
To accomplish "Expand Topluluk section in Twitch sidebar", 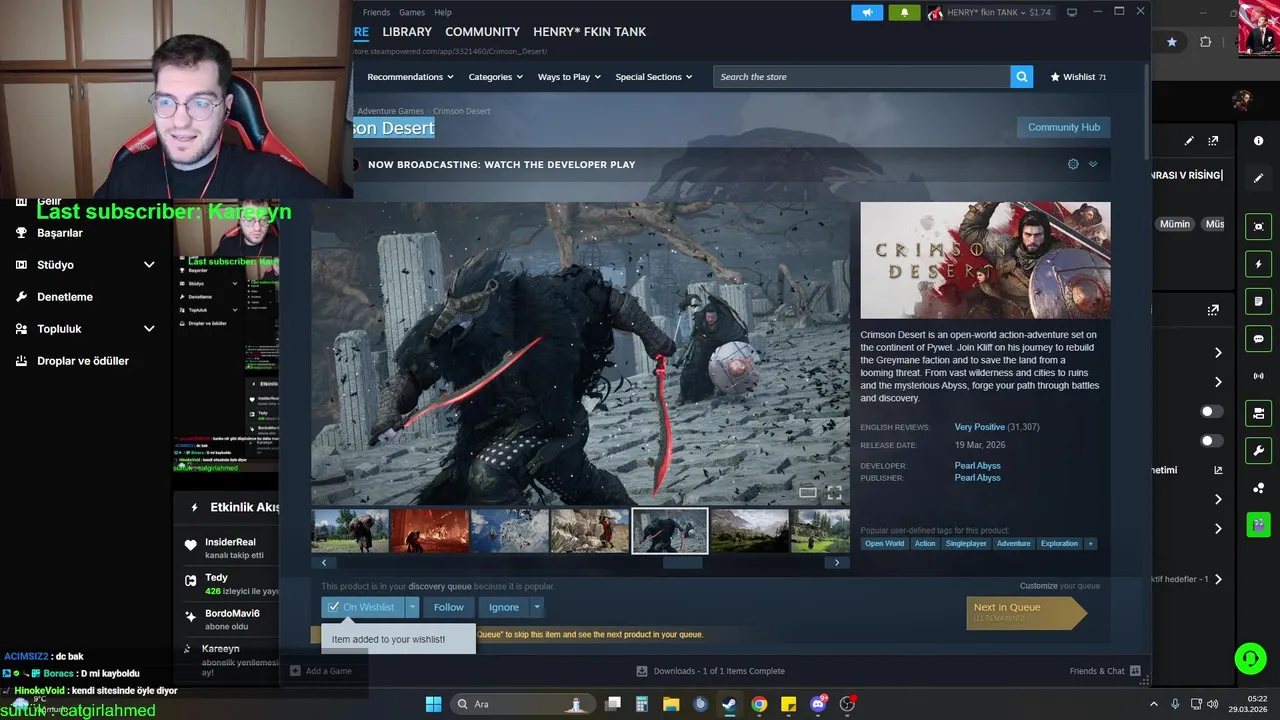I will click(x=149, y=329).
